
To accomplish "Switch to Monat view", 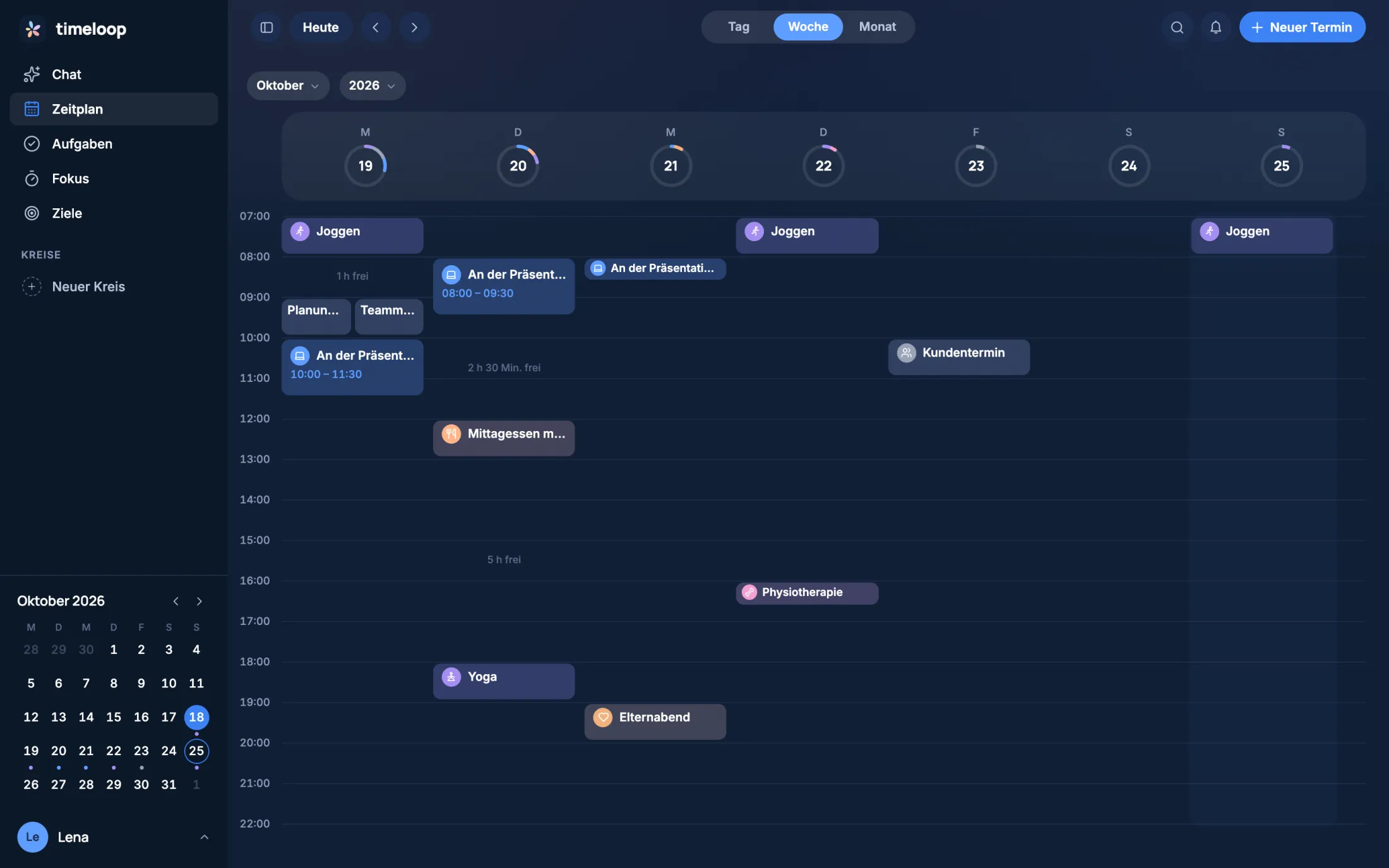I will [877, 27].
